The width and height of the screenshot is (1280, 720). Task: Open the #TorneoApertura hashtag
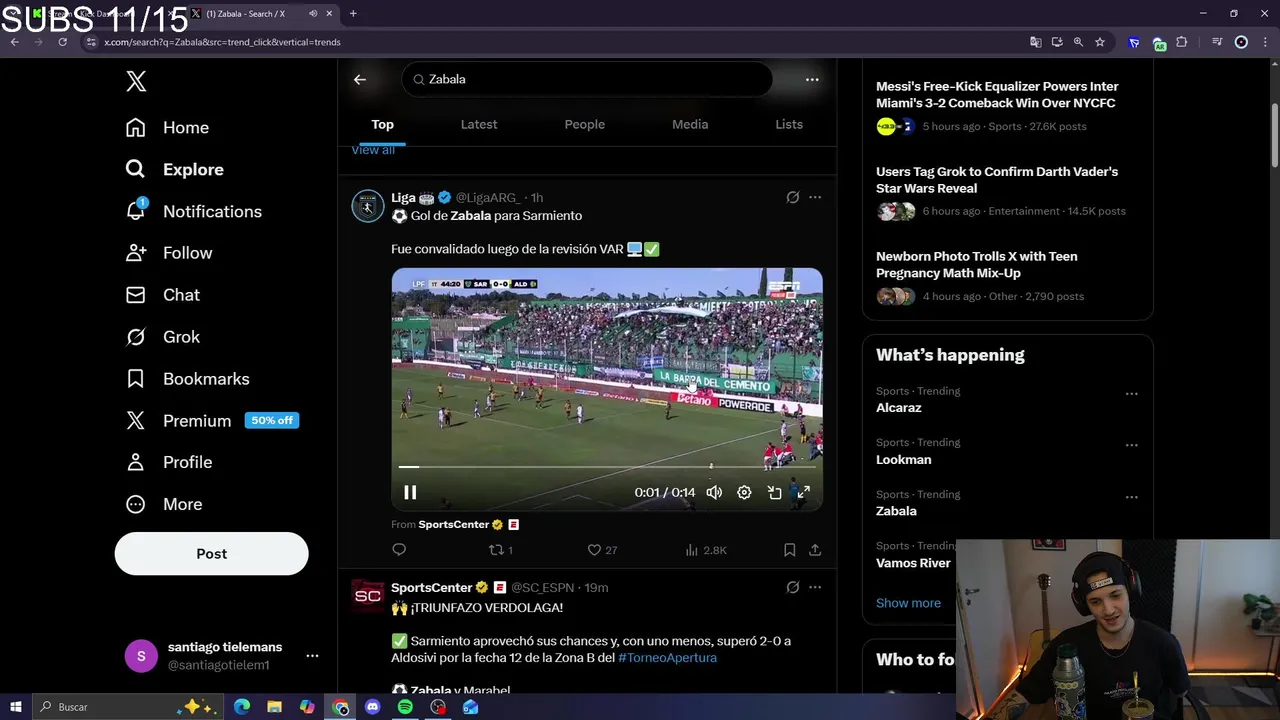pyautogui.click(x=667, y=658)
